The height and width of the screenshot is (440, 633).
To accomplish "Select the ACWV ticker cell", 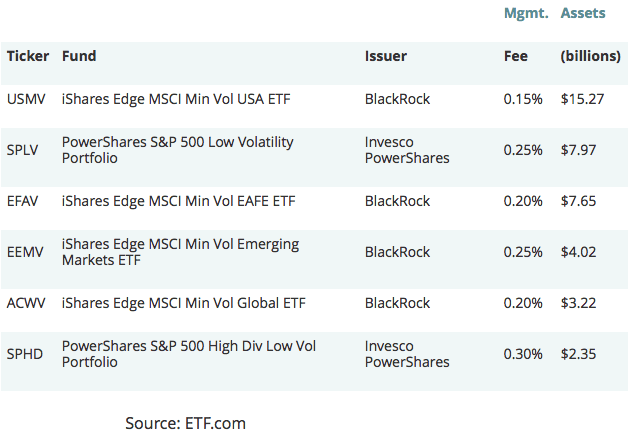I will pos(27,303).
